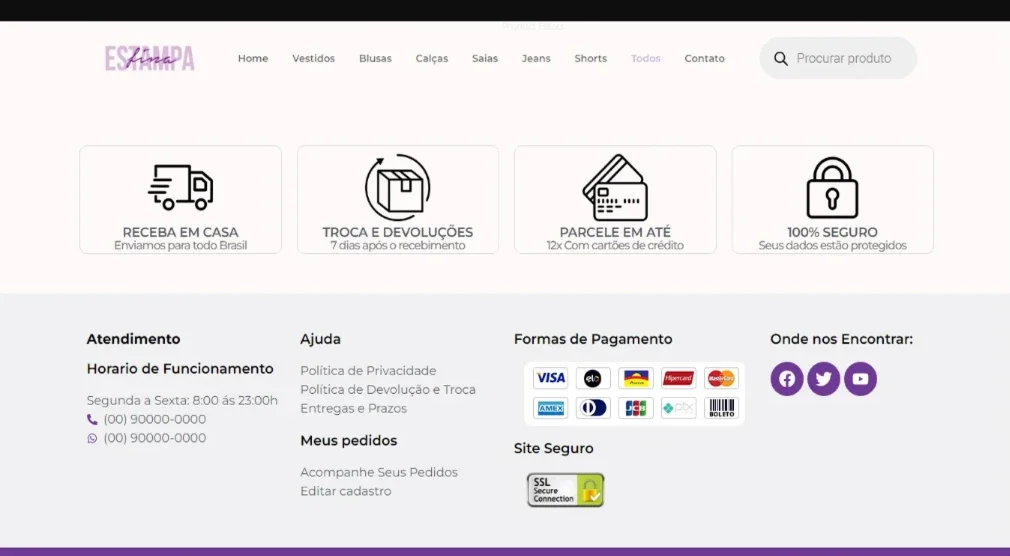Click 'Seus dados estão protegidos' text

[832, 245]
